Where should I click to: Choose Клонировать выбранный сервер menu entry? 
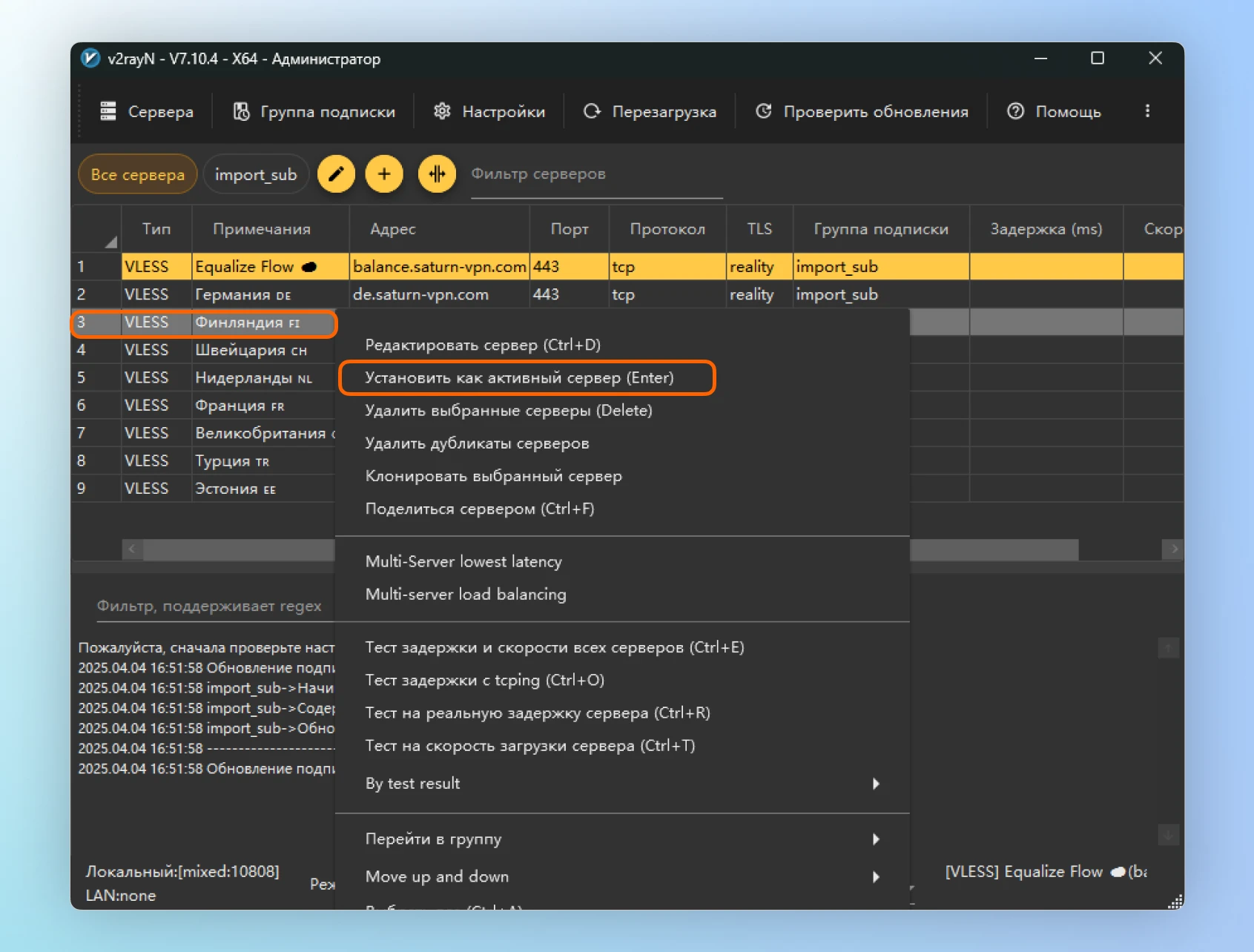493,476
